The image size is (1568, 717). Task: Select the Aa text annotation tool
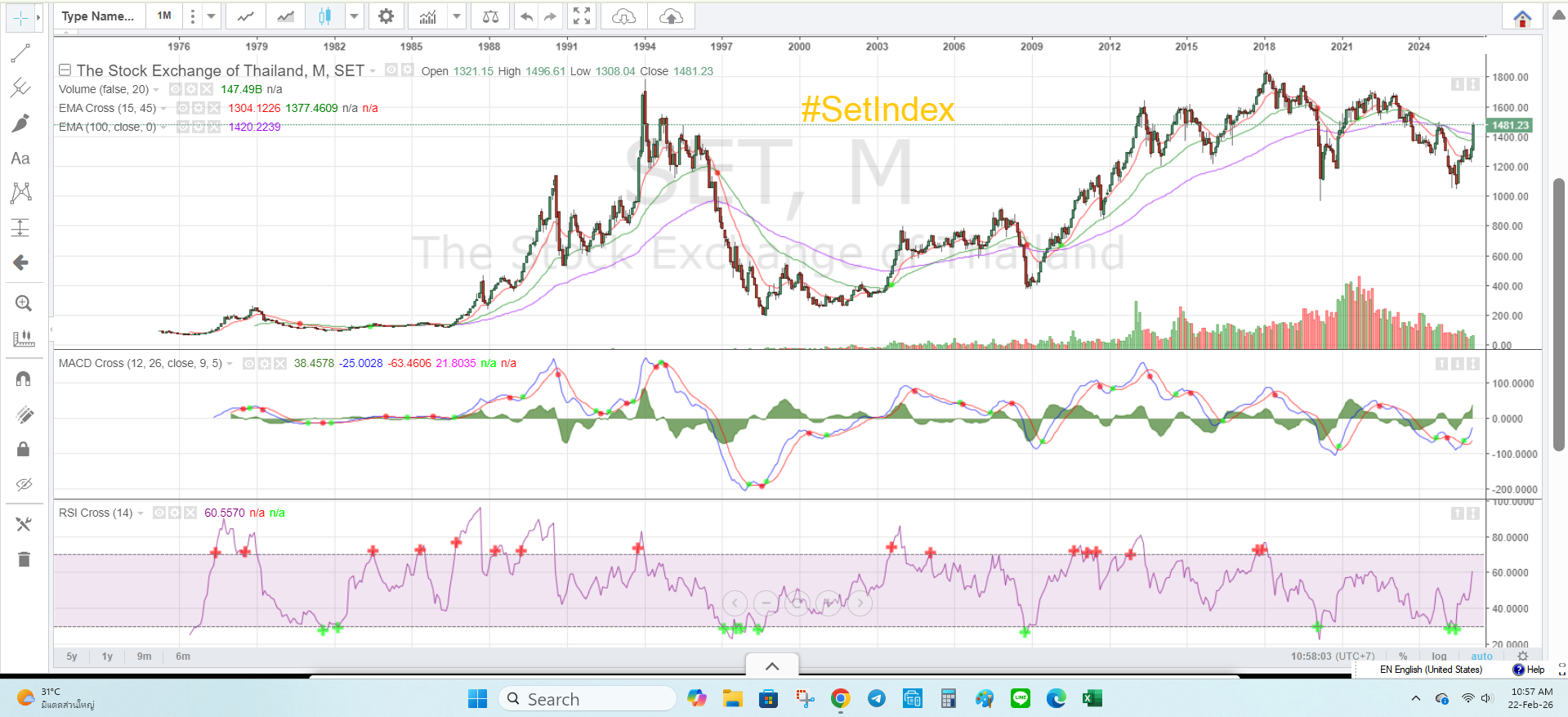pos(20,158)
